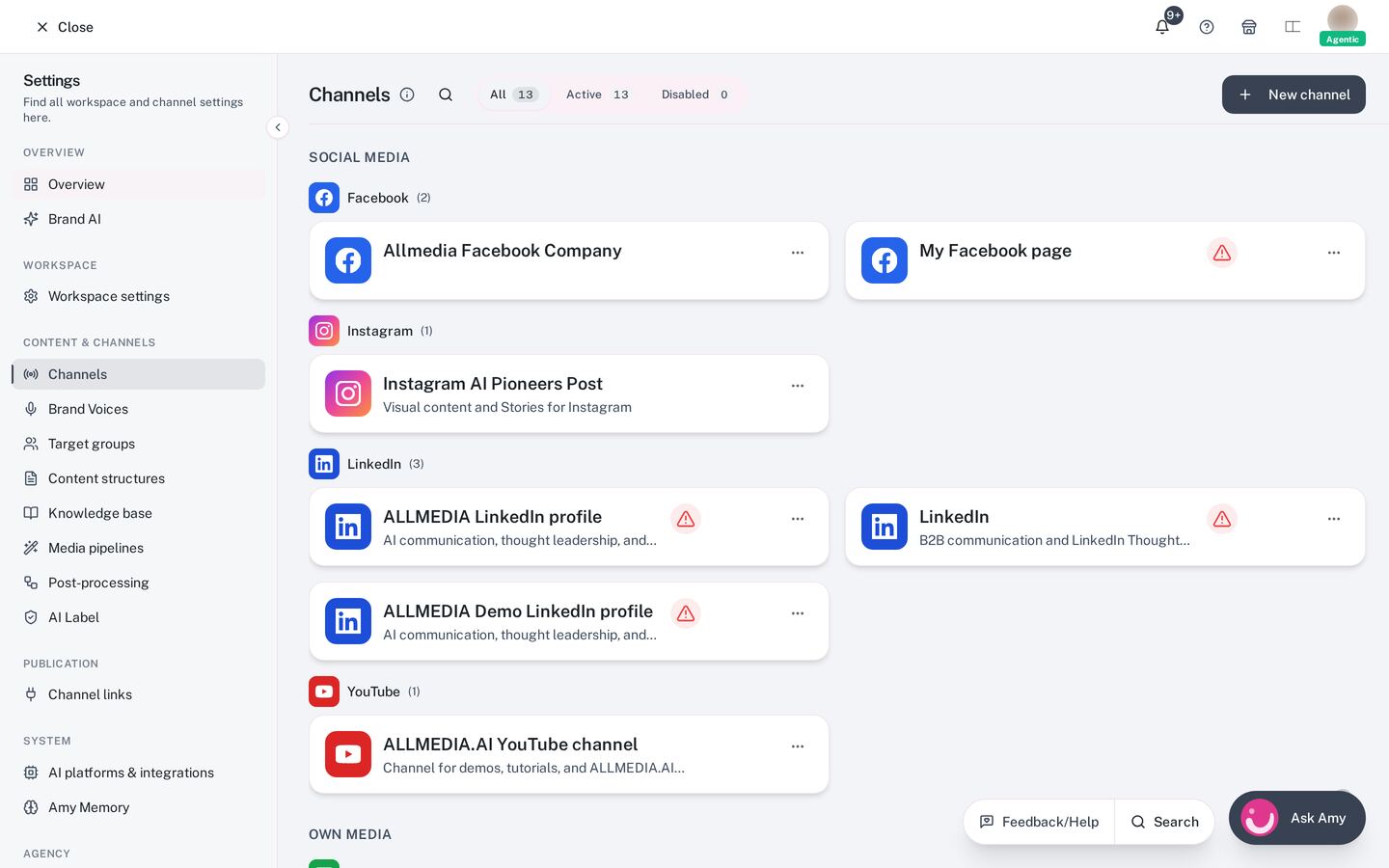This screenshot has height=868, width=1389.
Task: Open Brand Voices section
Action: (x=139, y=409)
